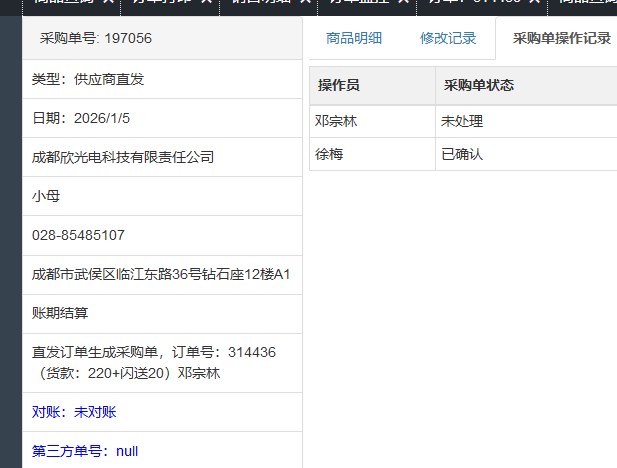This screenshot has height=468, width=617.
Task: Click the 未处理 status cell
Action: pos(462,122)
